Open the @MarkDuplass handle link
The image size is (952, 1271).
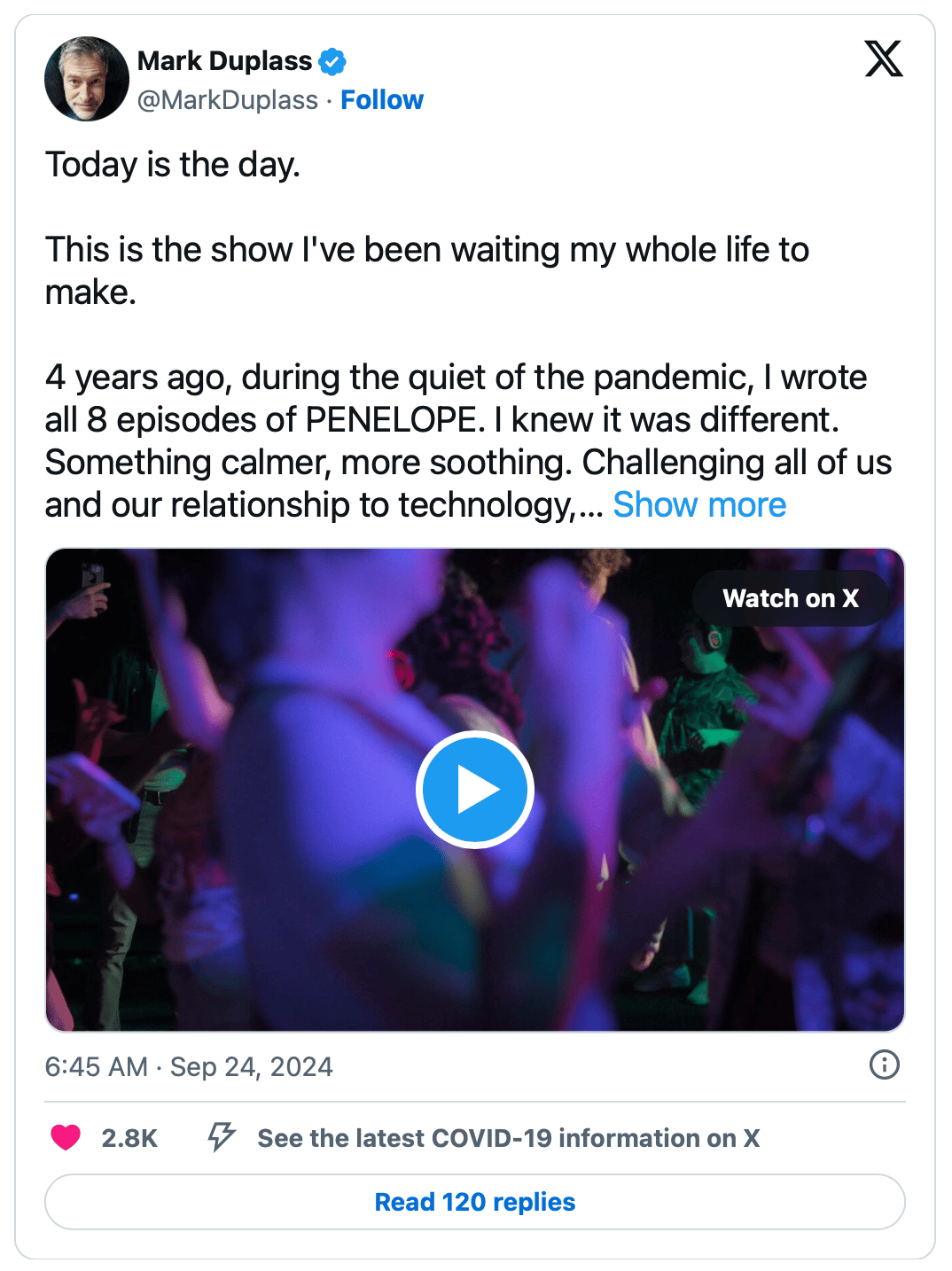pyautogui.click(x=228, y=100)
